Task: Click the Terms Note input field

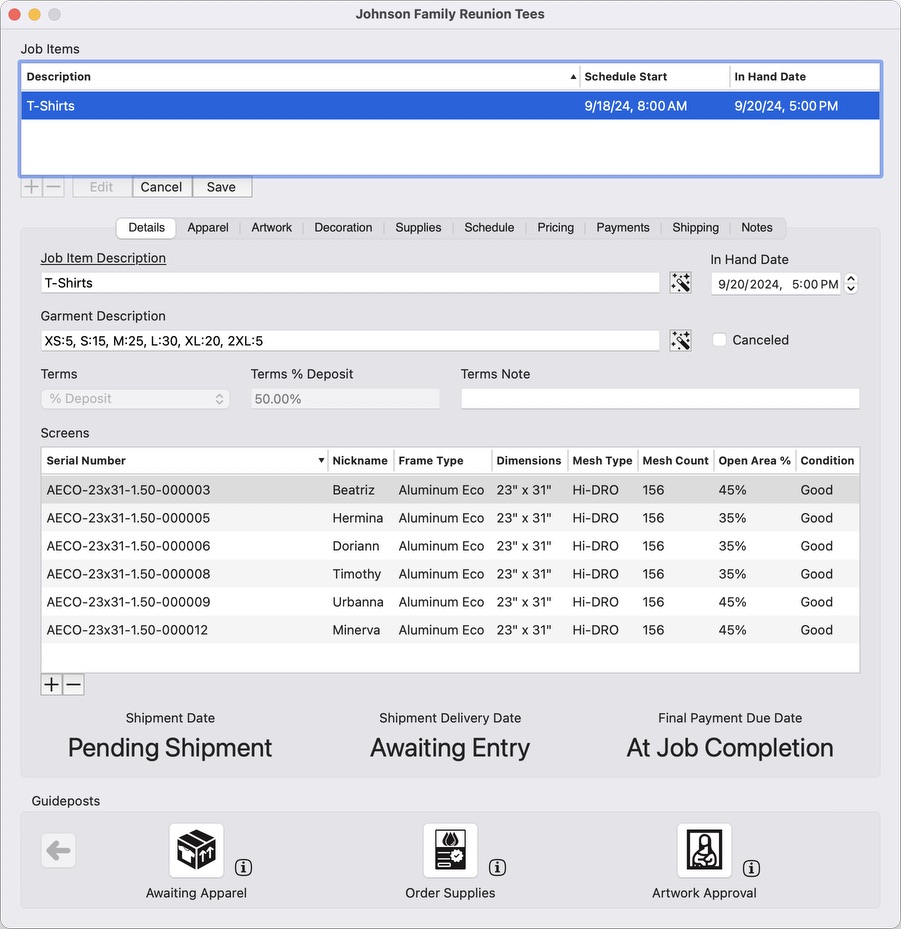Action: pos(659,399)
